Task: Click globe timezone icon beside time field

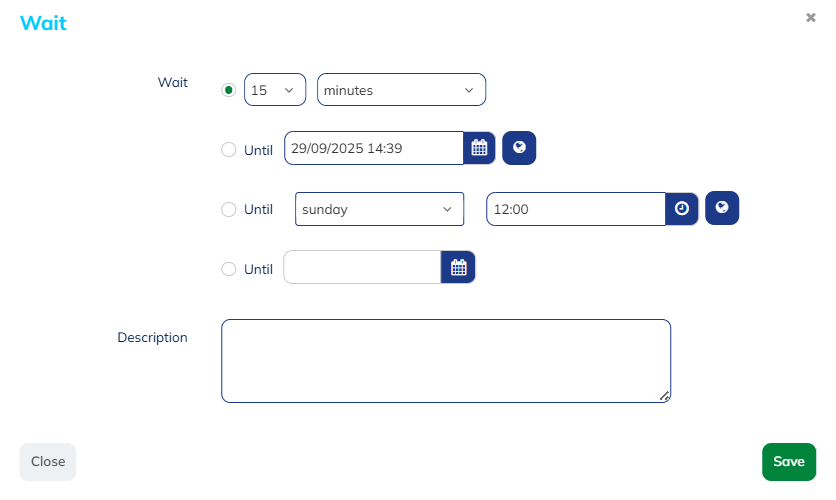Action: click(x=722, y=208)
